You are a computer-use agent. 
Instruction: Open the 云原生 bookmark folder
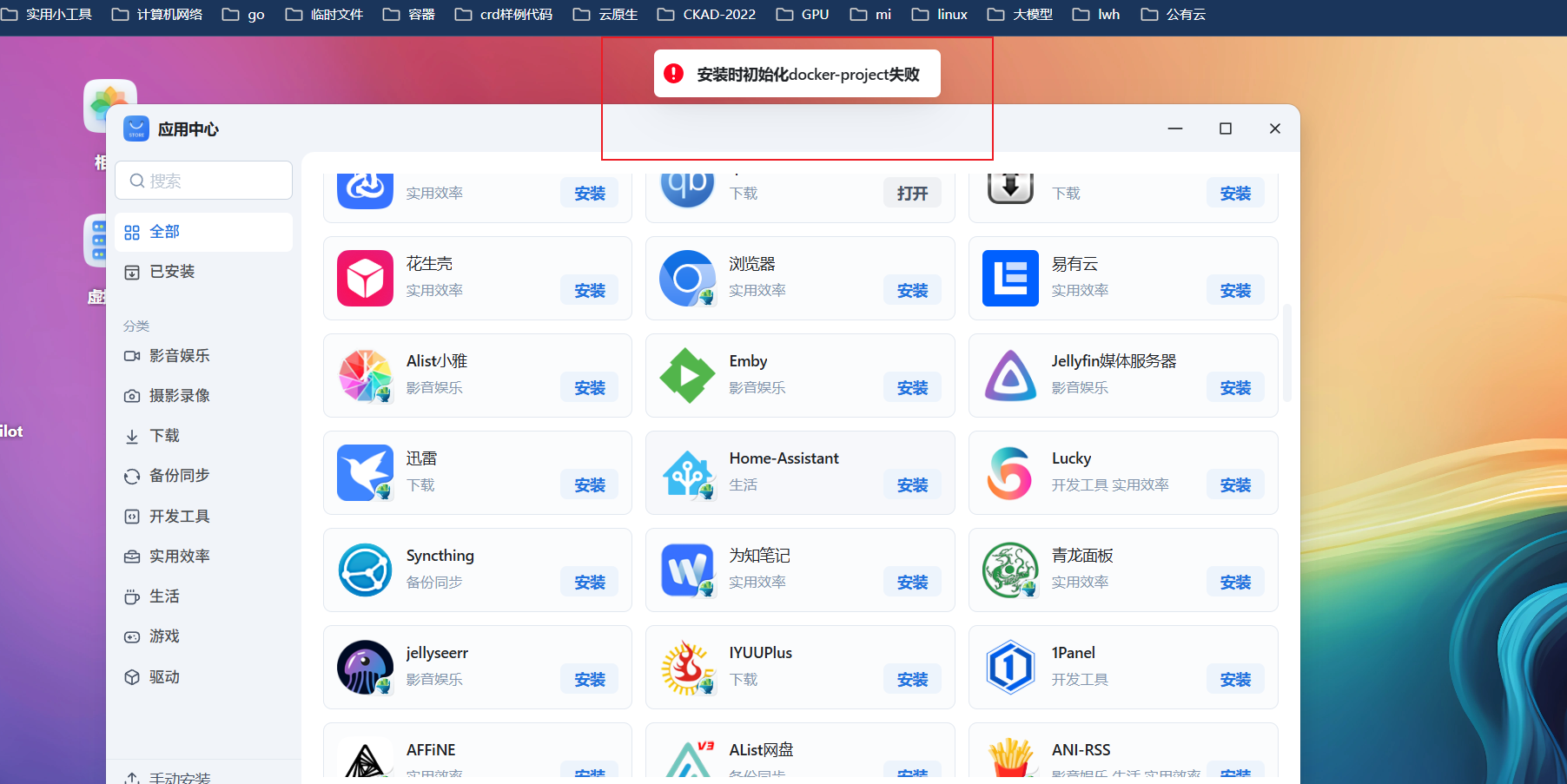tap(605, 14)
